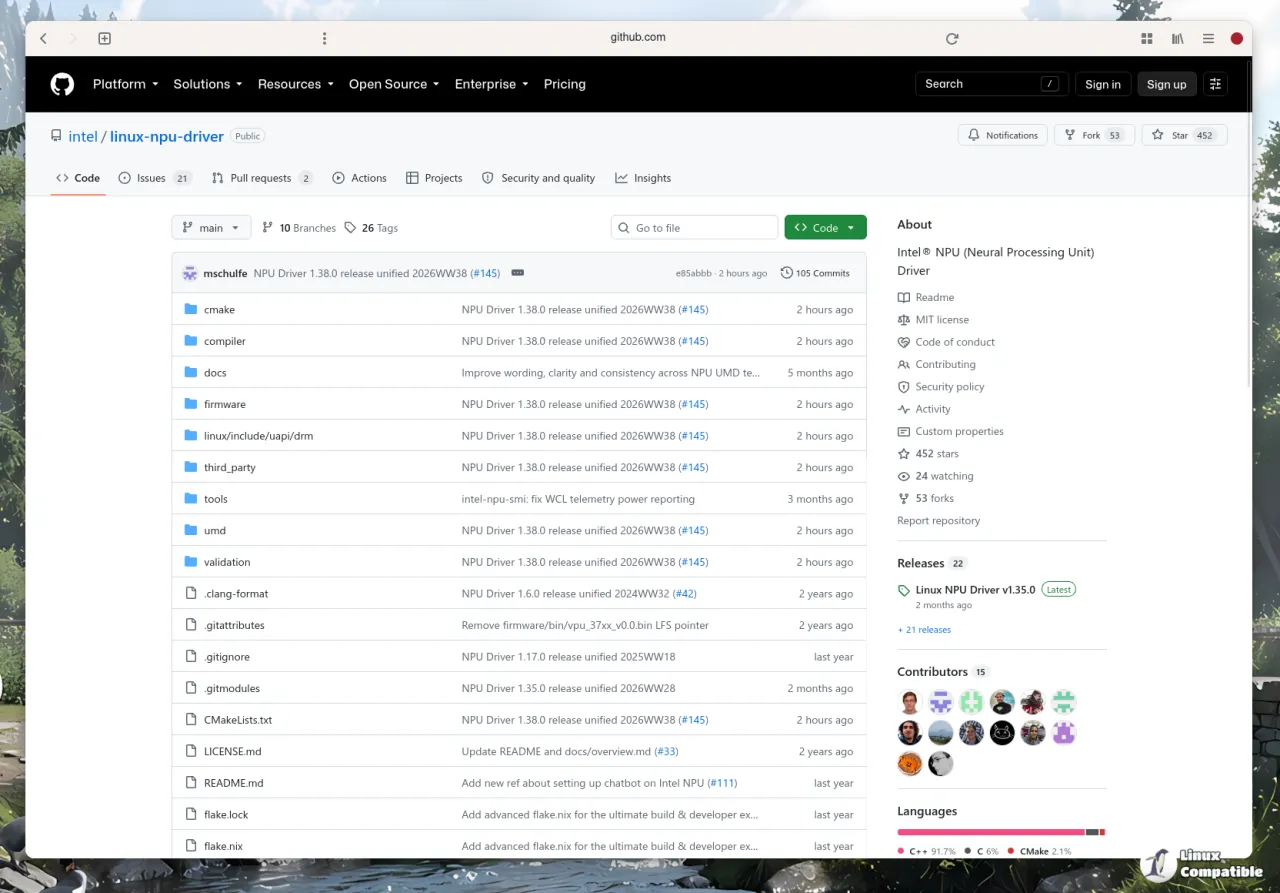
Task: Click the book icon next to Readme
Action: [904, 297]
